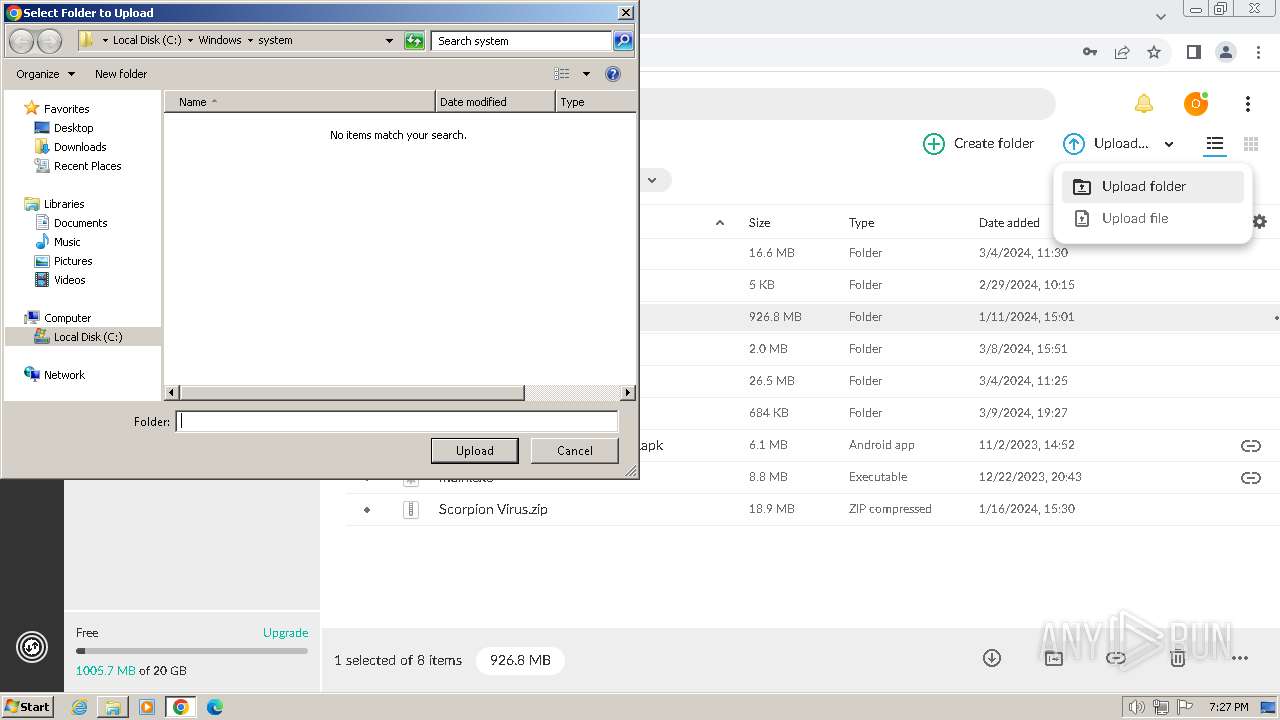Click the dialog's Forward arrow button
Screen dimensions: 1280x720
48,41
